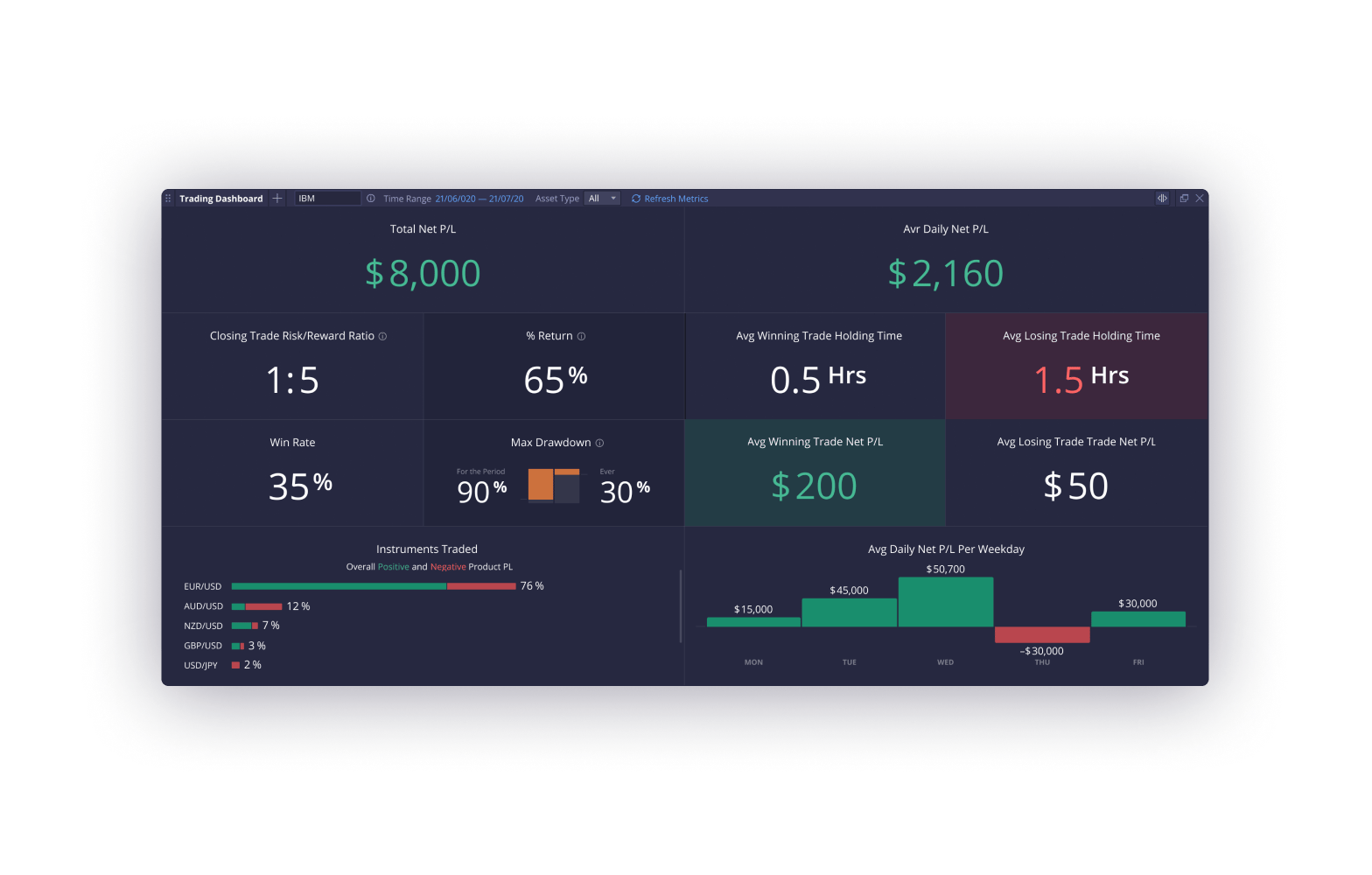The width and height of the screenshot is (1372, 875).
Task: Click the 30% Ever drawdown value
Action: pos(625,492)
